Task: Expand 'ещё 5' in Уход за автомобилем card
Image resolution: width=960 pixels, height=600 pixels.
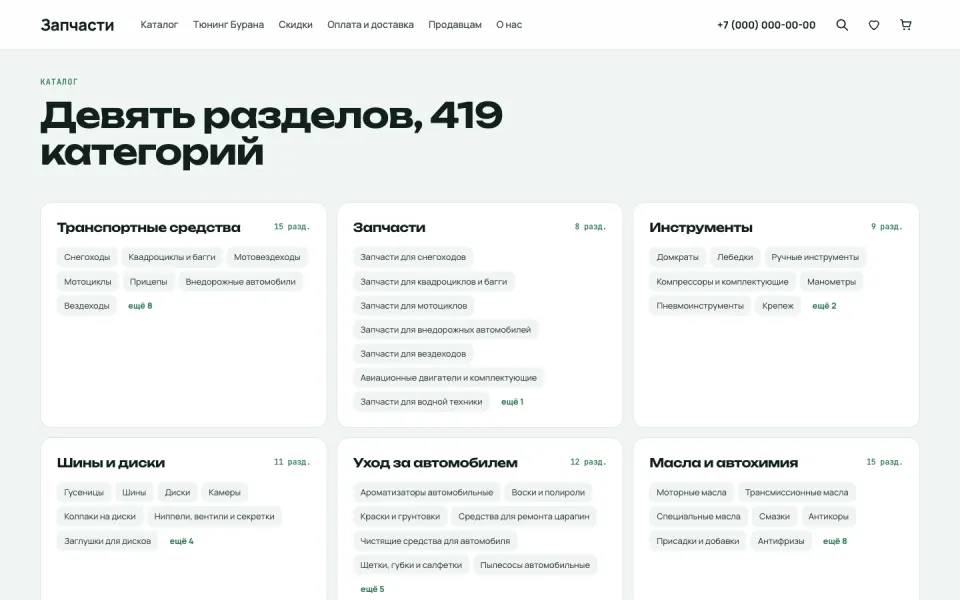Action: tap(372, 589)
